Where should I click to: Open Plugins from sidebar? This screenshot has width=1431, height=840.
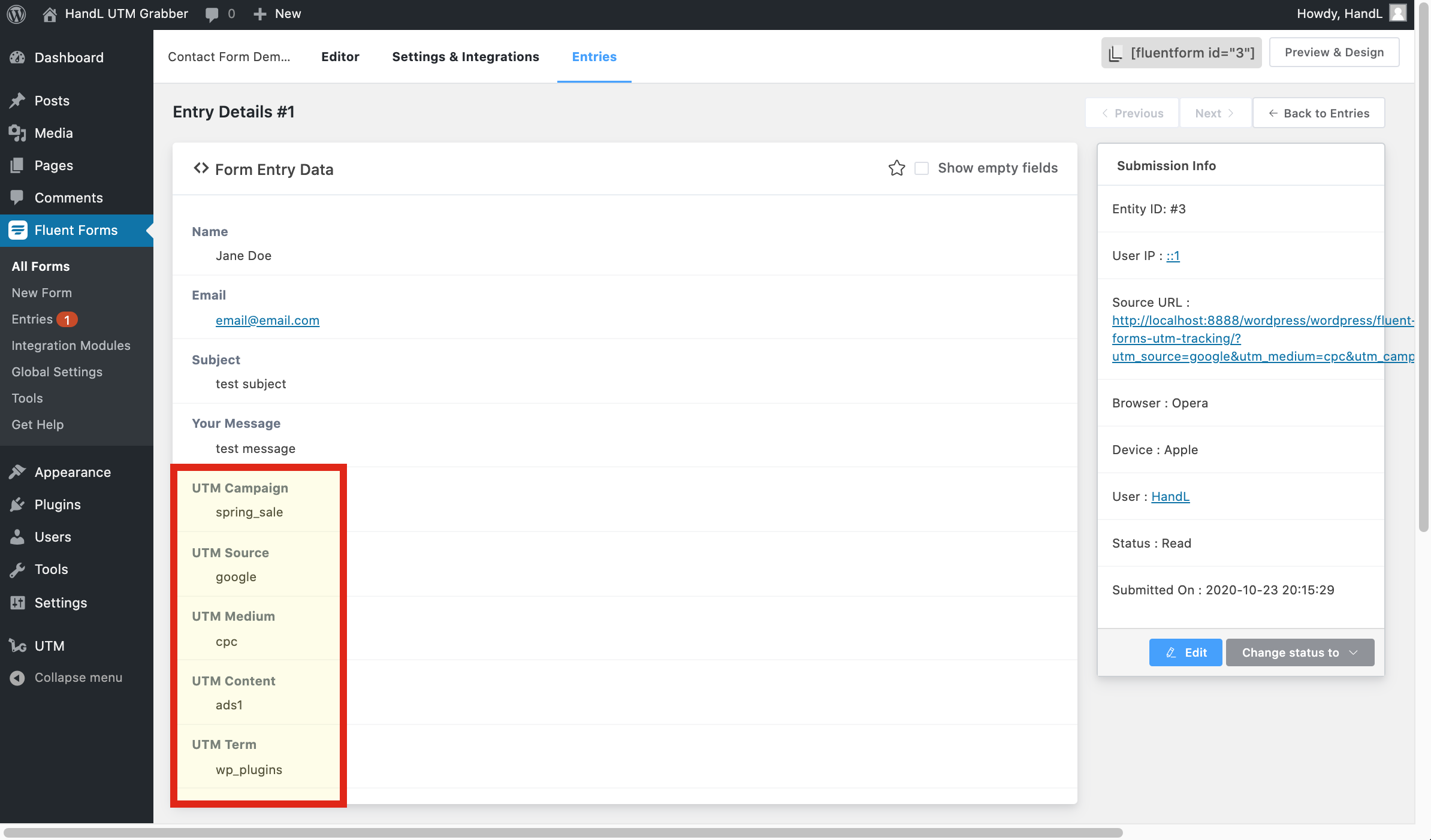[58, 504]
